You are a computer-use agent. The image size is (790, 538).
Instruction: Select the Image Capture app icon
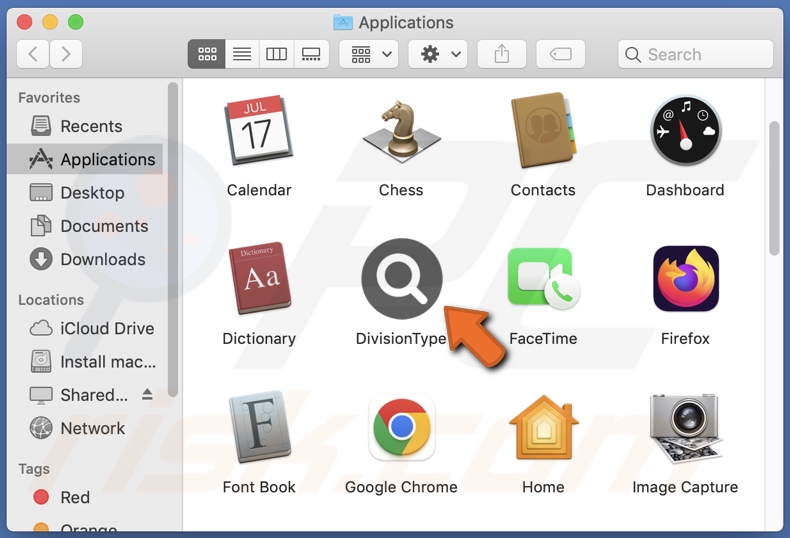coord(685,428)
